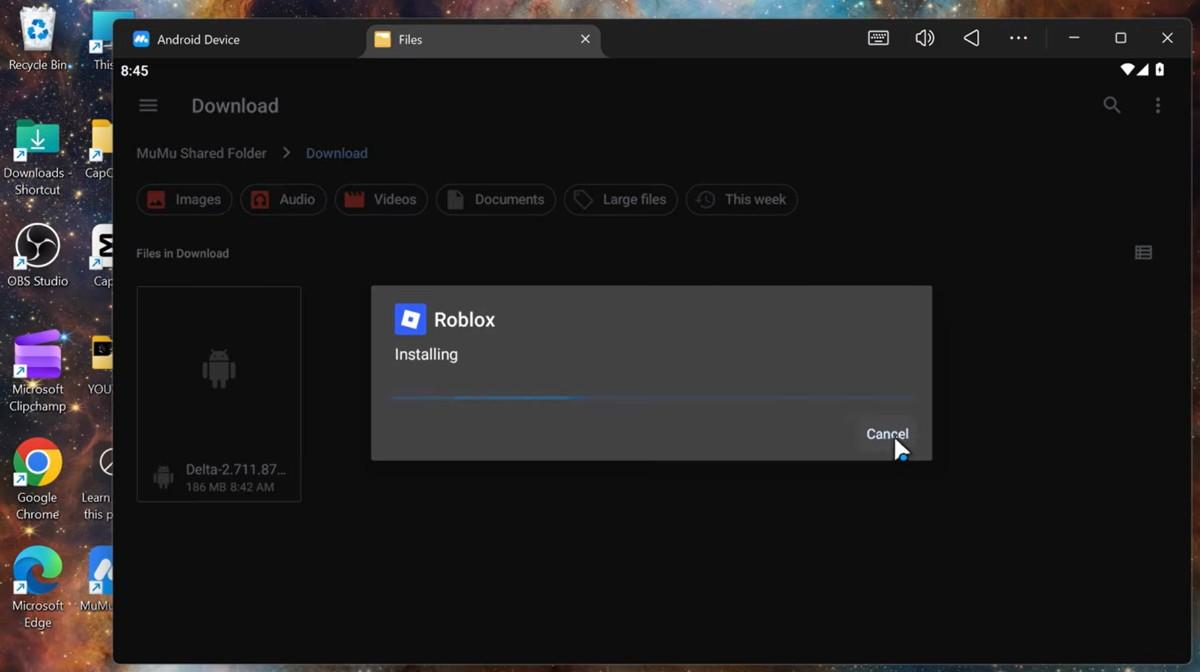This screenshot has width=1200, height=672.
Task: Click the Download page title
Action: click(235, 106)
